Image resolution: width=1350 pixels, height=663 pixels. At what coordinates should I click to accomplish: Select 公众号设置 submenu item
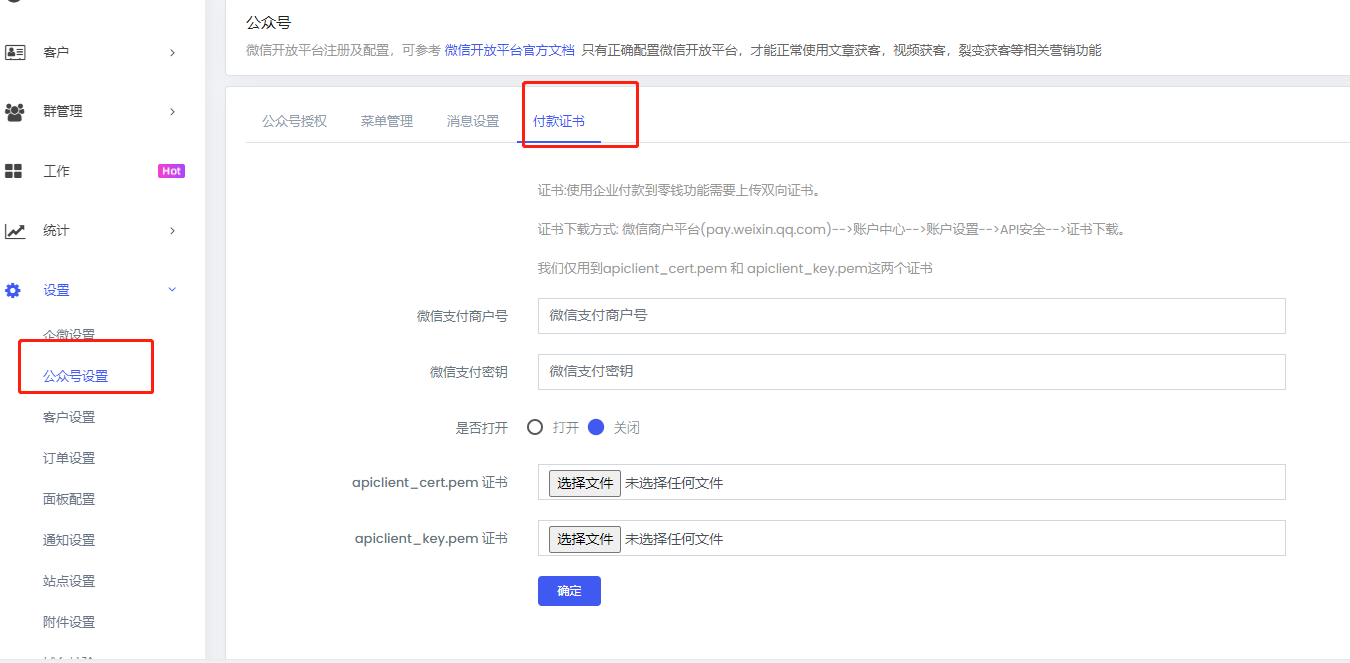(x=75, y=376)
